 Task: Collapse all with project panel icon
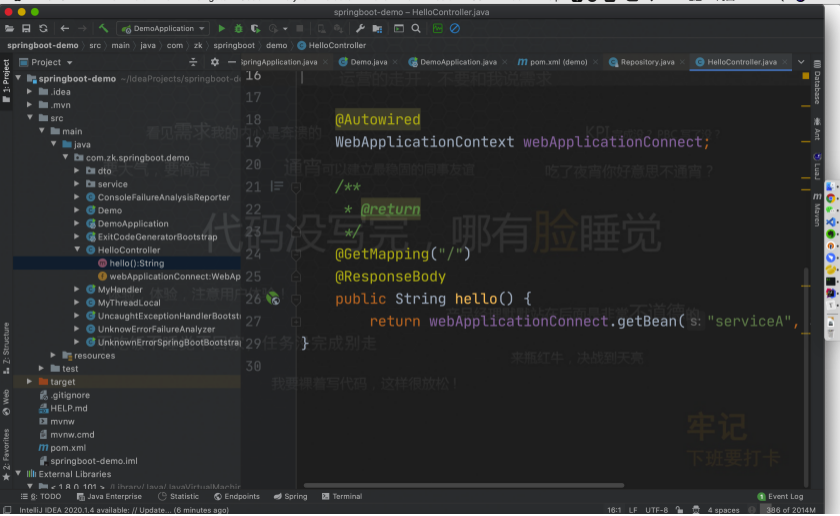tap(193, 62)
